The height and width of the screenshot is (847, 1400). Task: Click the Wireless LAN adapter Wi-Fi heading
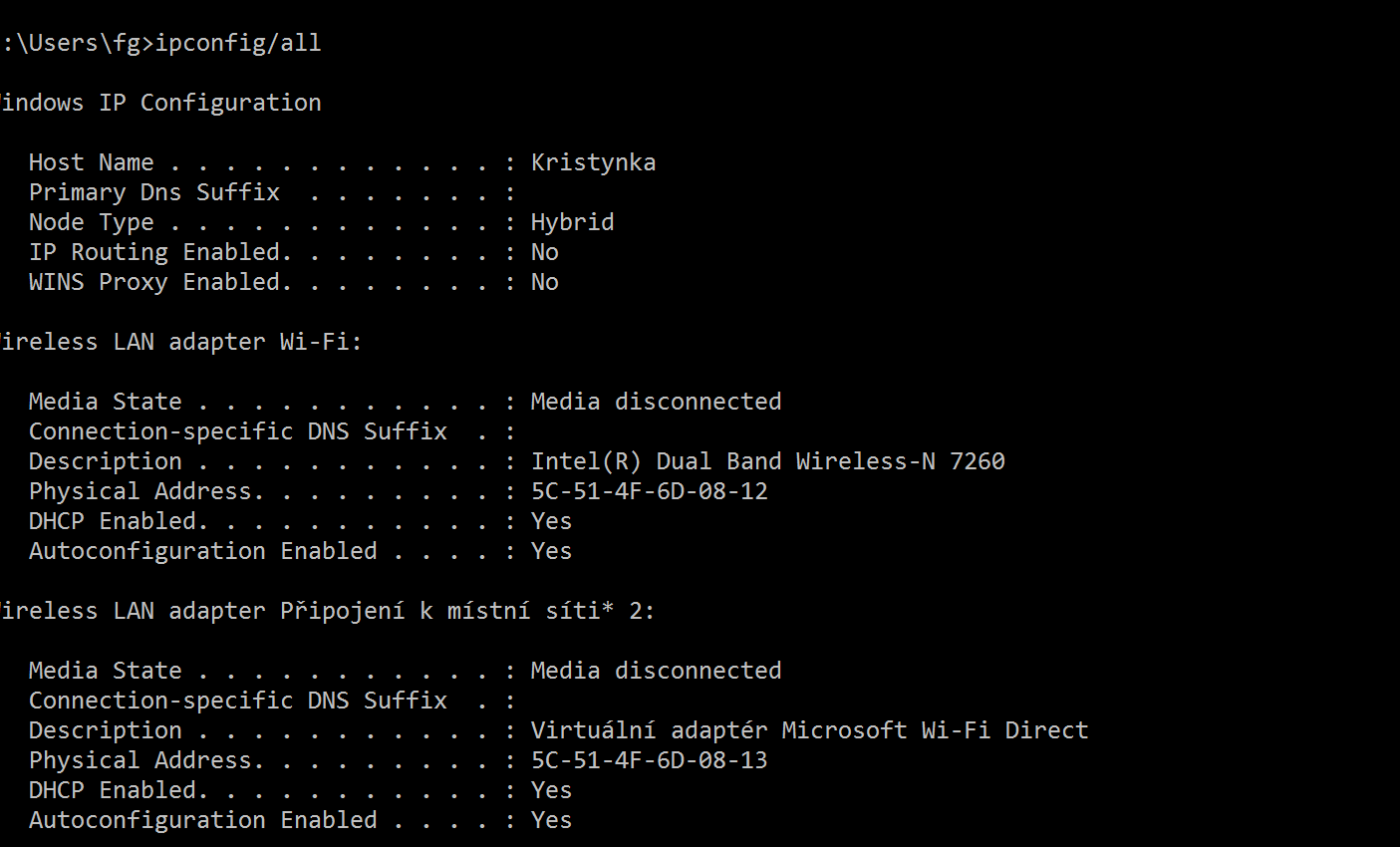(x=179, y=342)
